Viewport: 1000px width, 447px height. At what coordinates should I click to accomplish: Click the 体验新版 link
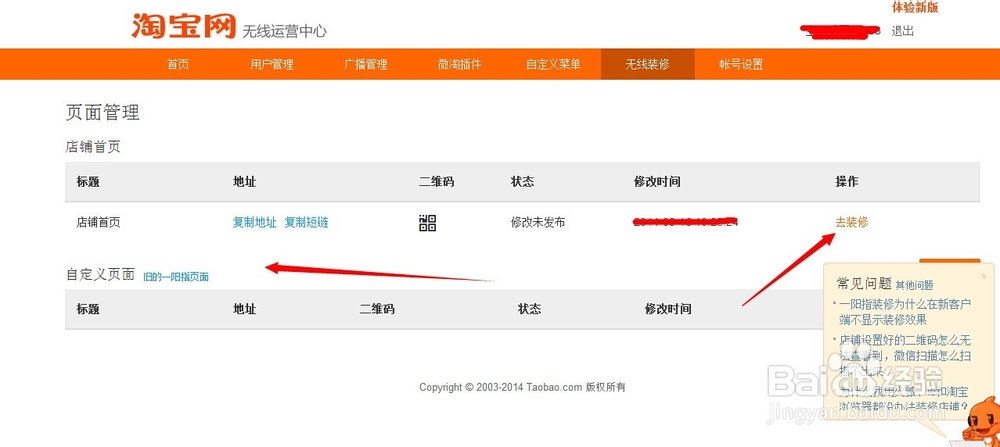915,8
